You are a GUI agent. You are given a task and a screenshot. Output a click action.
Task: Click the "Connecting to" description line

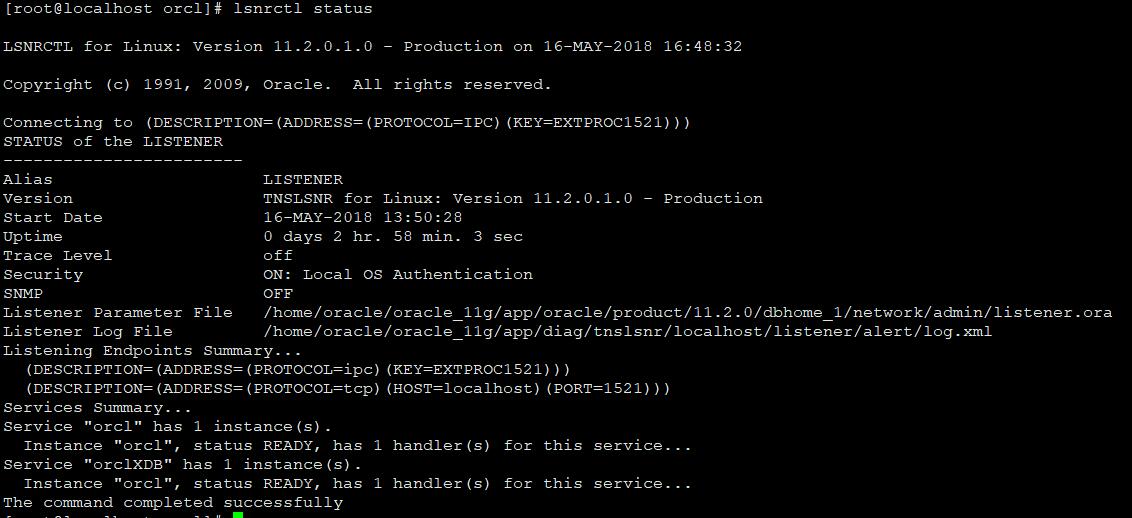[347, 123]
